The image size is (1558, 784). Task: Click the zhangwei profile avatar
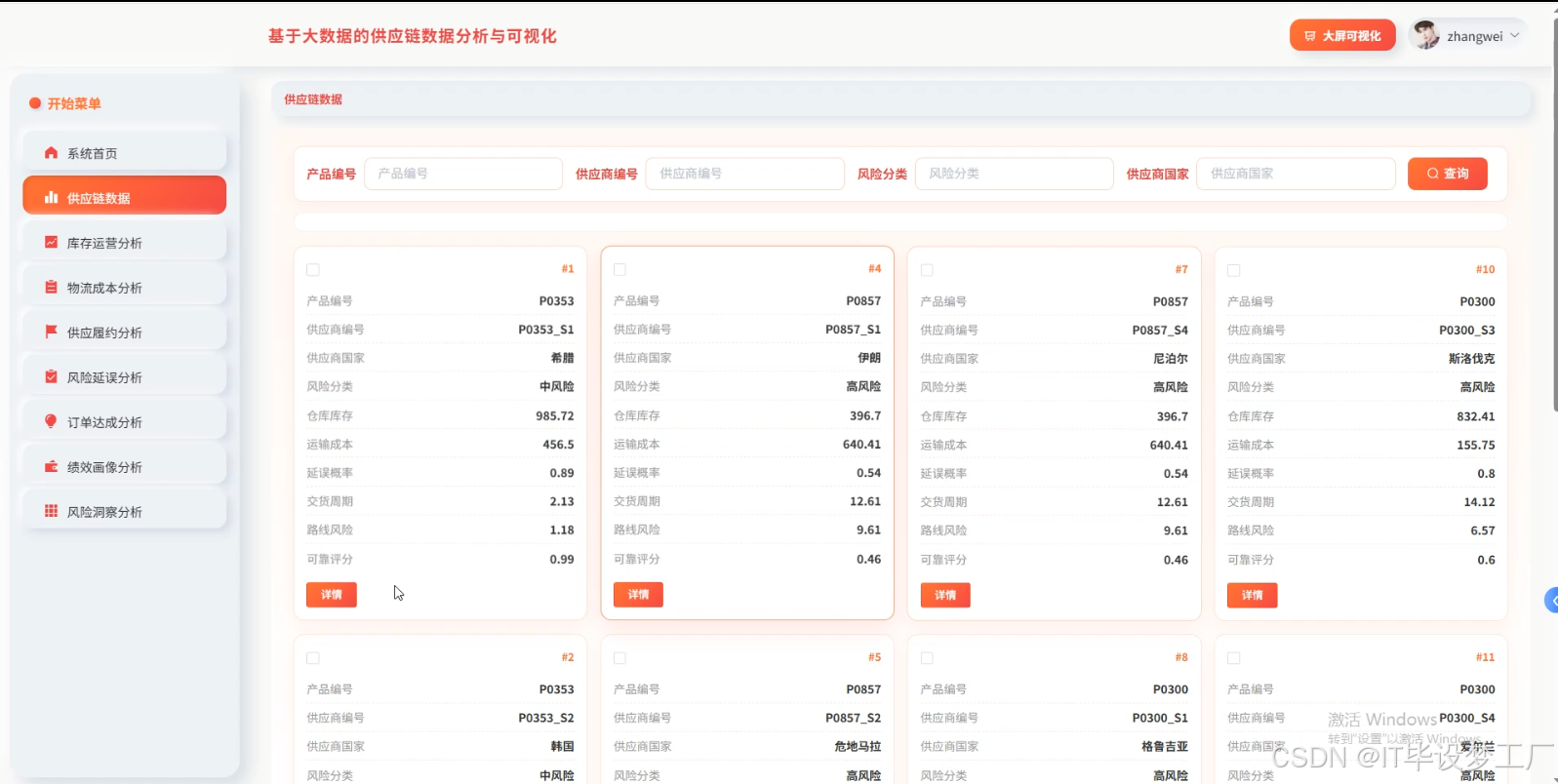(1426, 35)
